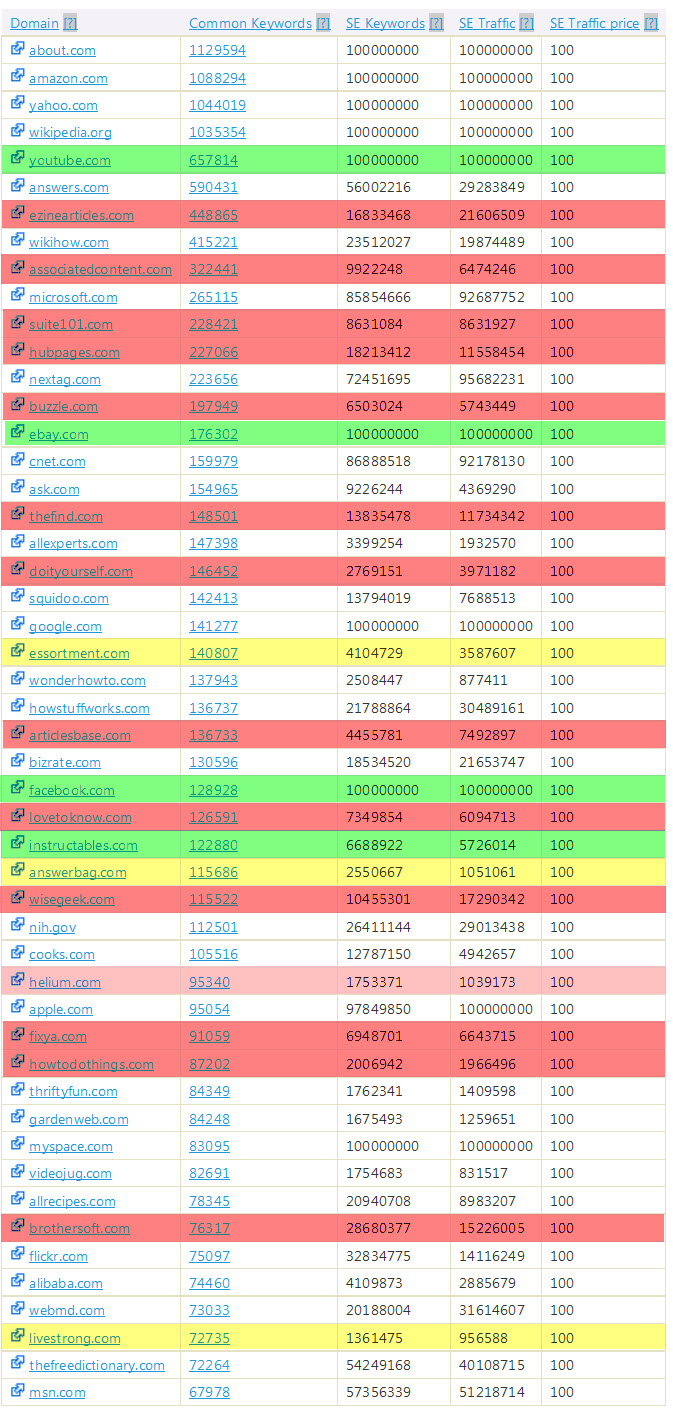Click external link icon beside nih.gov
673x1415 pixels.
18,926
